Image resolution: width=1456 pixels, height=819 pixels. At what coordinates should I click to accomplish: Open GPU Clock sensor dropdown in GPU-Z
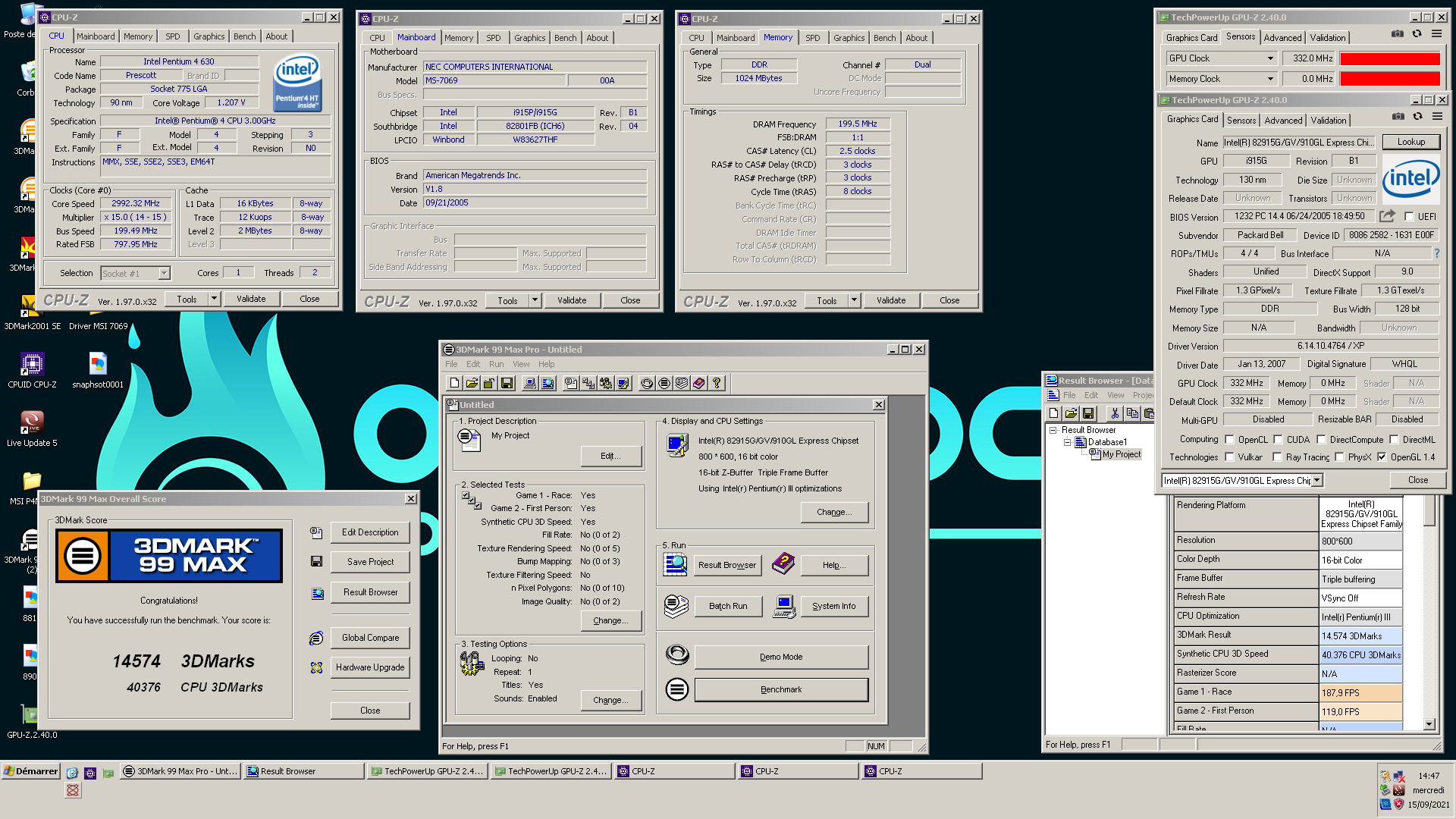1270,58
